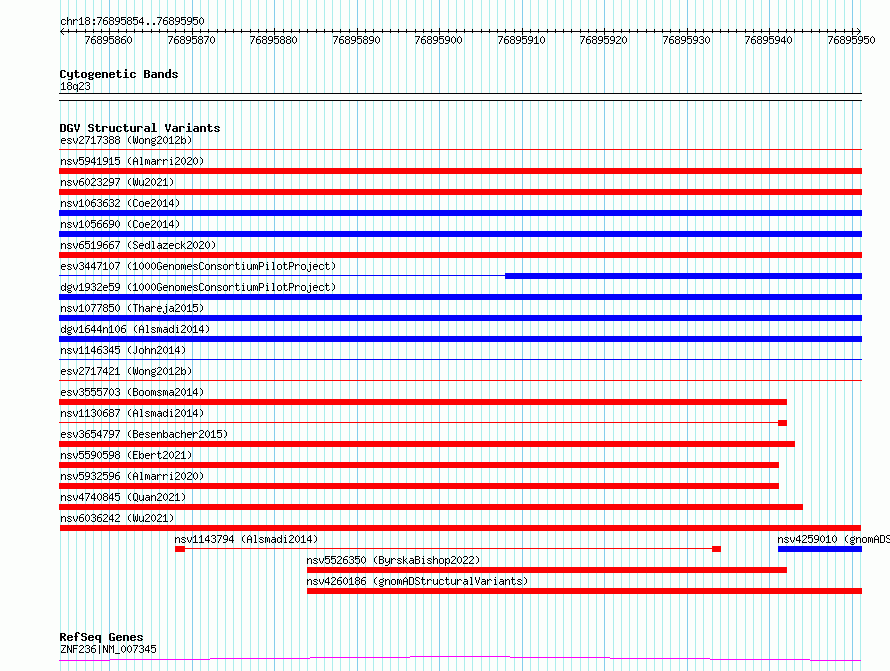
Task: Select the nsv6519667 (Sedlazeck2020) label
Action: pyautogui.click(x=138, y=245)
